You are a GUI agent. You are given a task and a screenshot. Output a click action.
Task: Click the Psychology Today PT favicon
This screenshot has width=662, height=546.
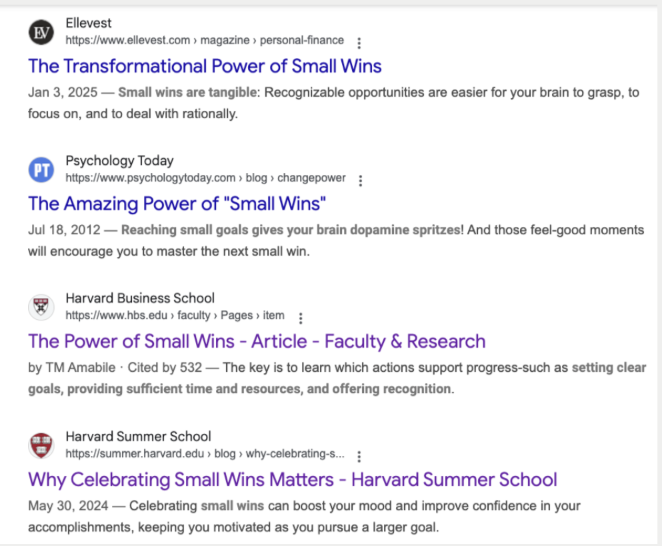(x=41, y=170)
